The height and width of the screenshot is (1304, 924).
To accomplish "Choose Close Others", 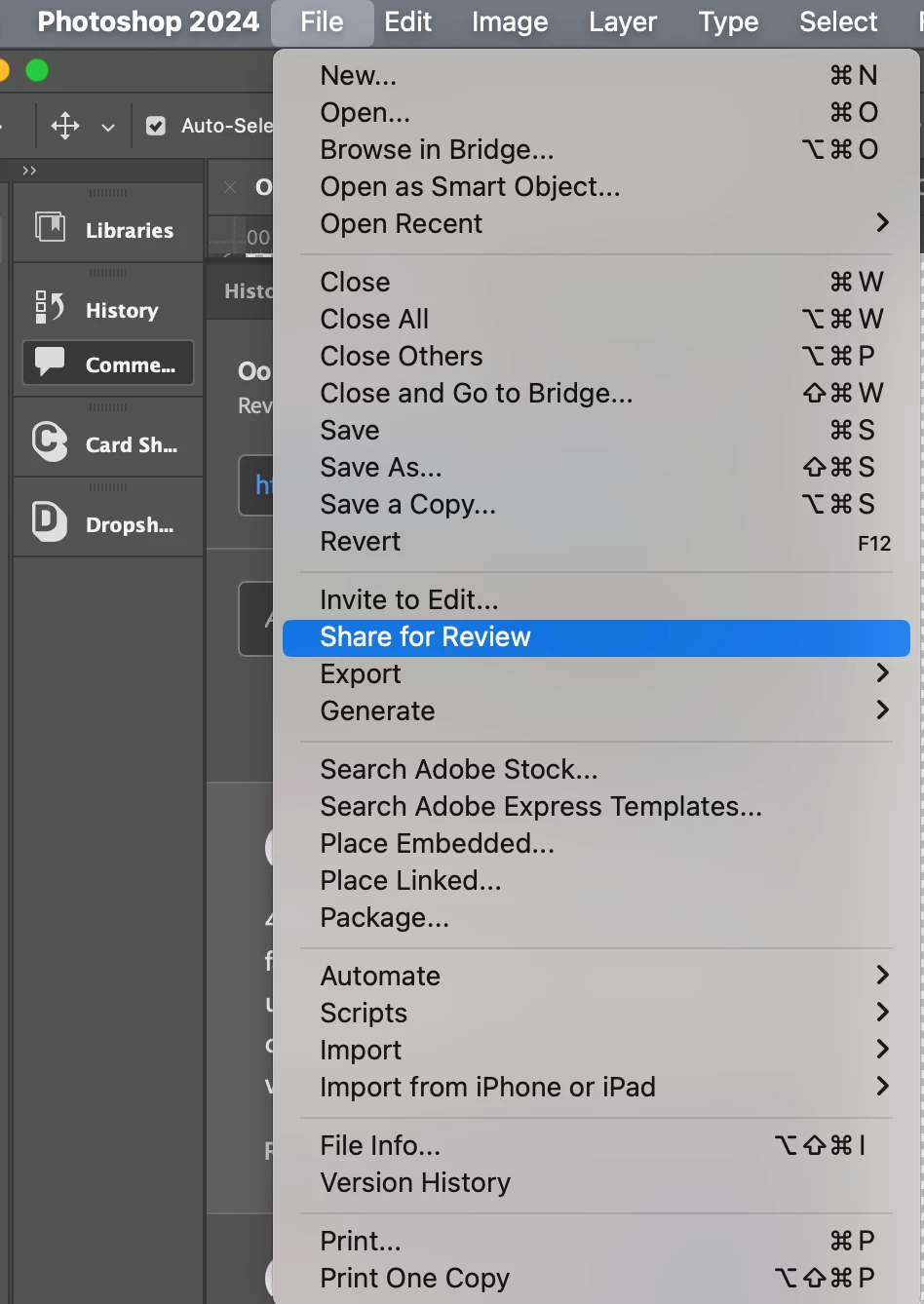I will (596, 356).
